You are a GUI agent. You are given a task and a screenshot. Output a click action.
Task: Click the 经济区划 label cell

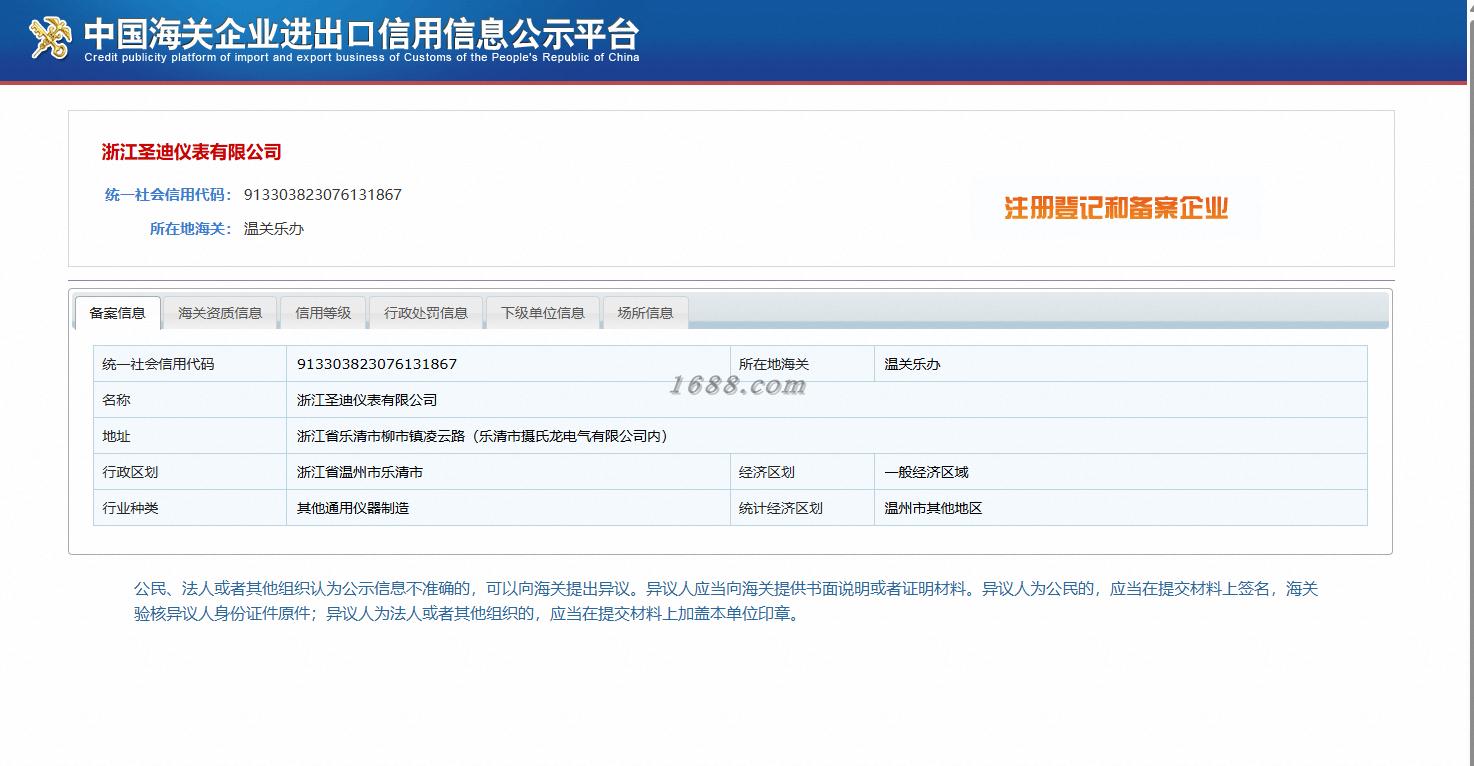[x=802, y=472]
